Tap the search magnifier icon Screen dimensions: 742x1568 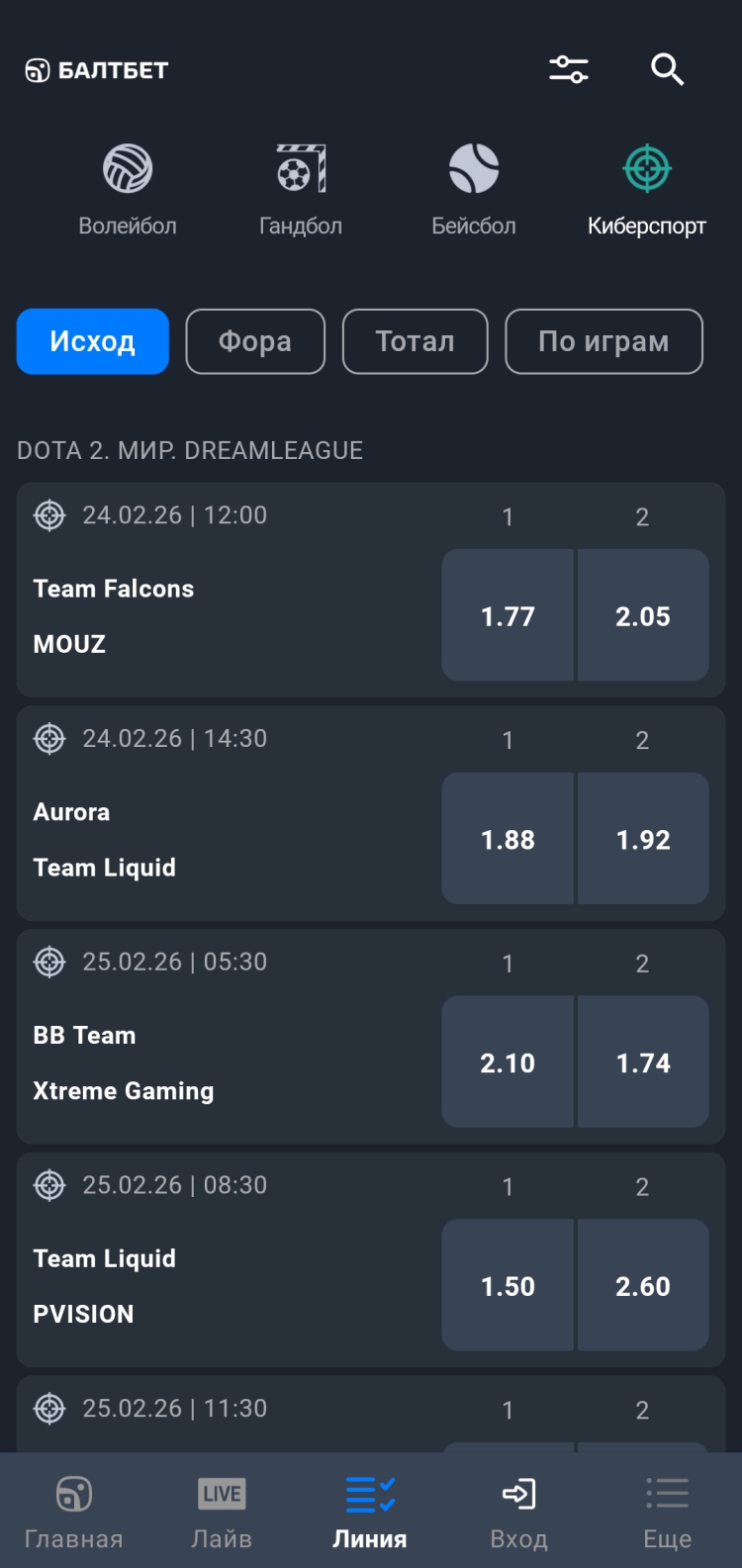[668, 69]
